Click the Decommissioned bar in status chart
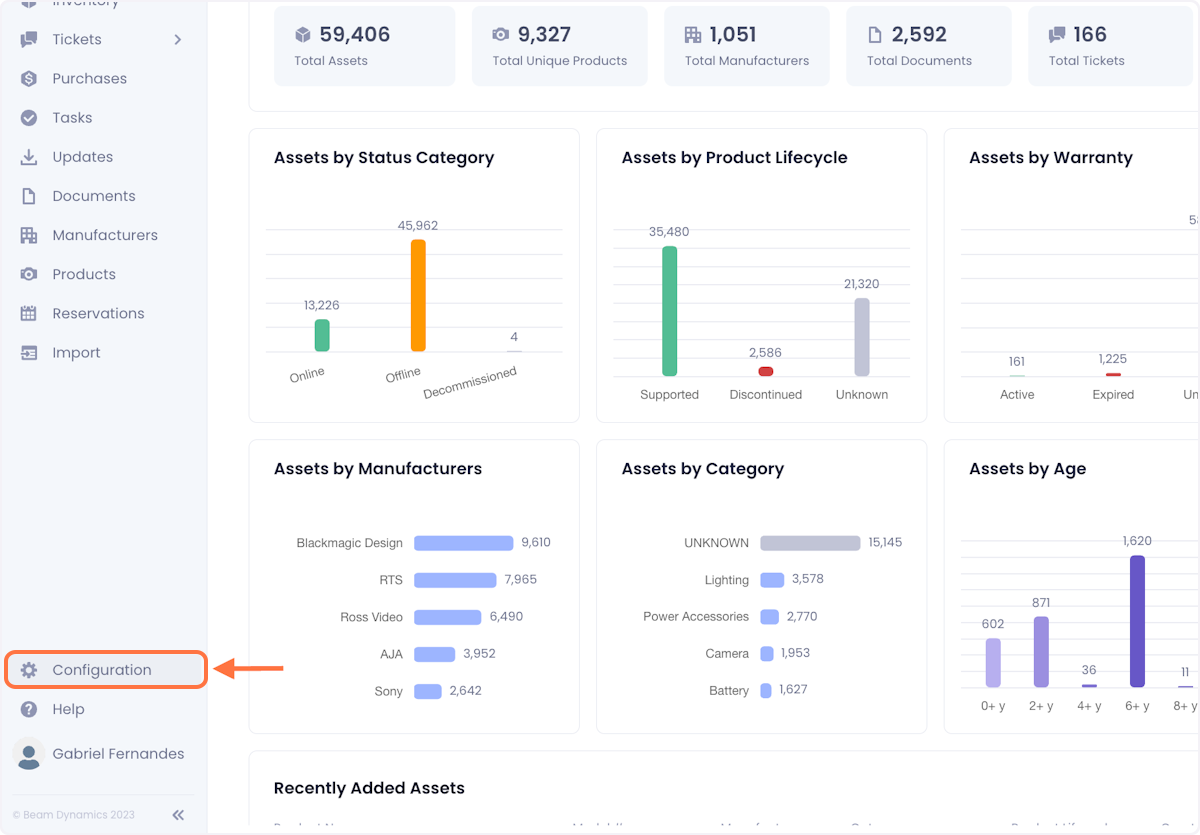Image resolution: width=1200 pixels, height=835 pixels. [514, 351]
